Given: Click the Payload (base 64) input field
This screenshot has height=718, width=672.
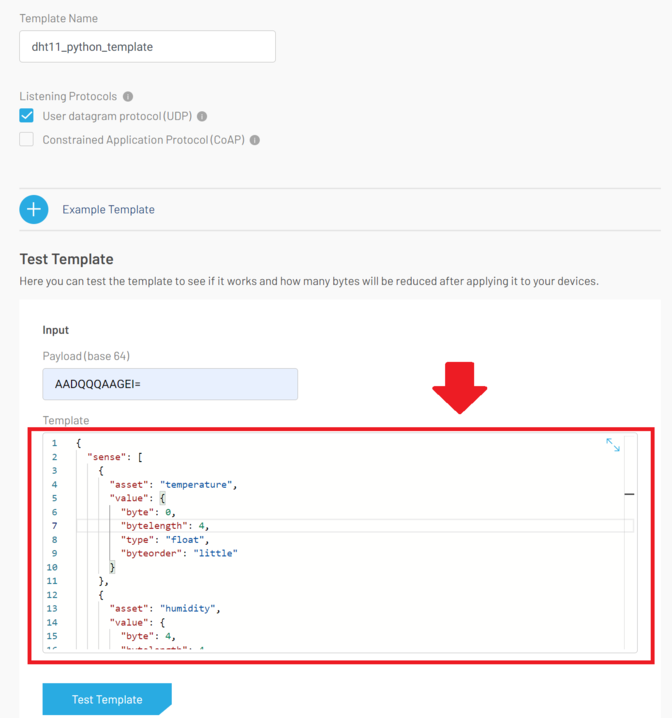Looking at the screenshot, I should [x=170, y=384].
